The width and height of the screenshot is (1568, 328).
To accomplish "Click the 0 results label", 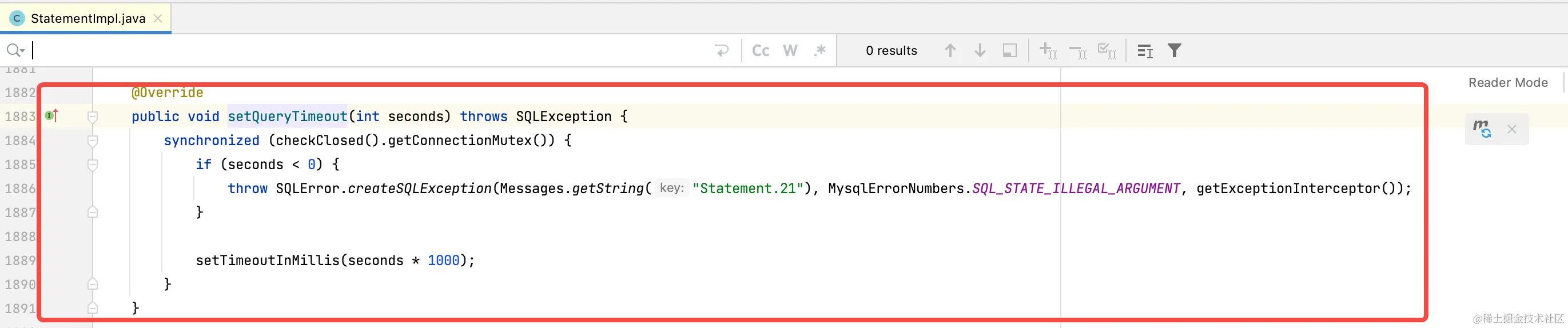I will tap(891, 50).
